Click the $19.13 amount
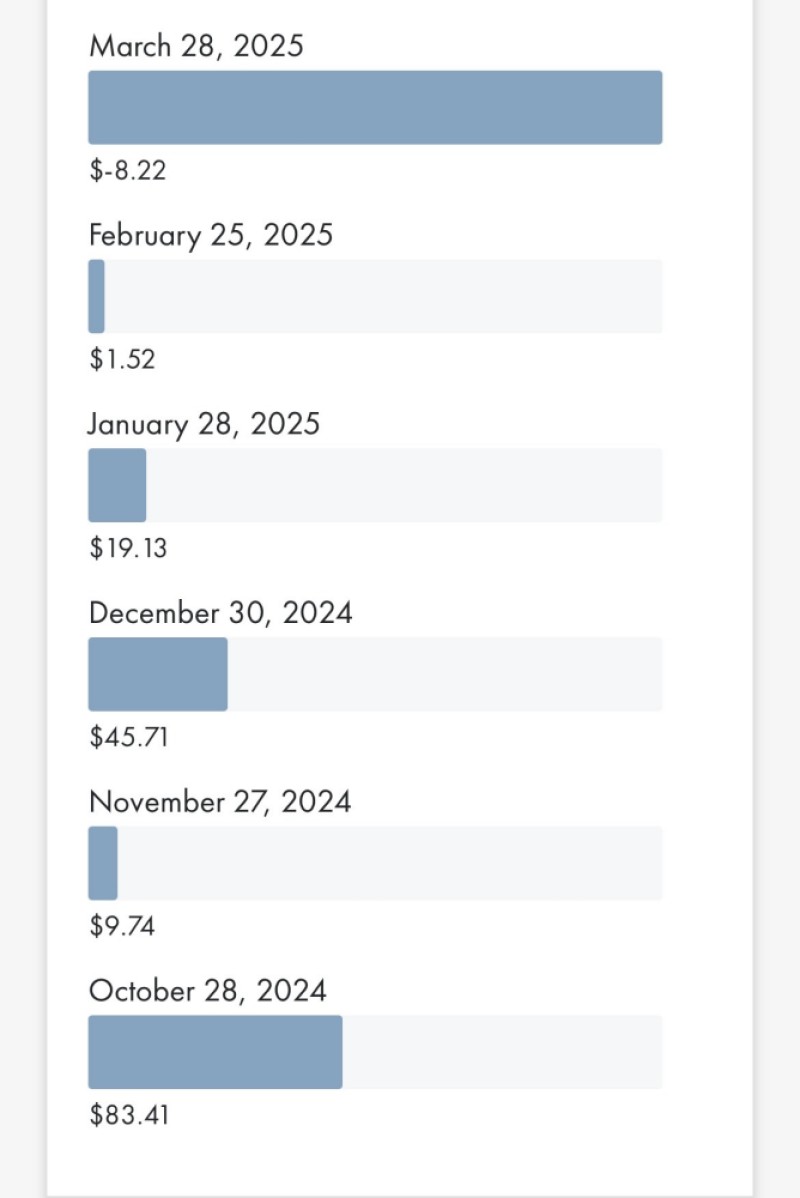The height and width of the screenshot is (1198, 800). click(128, 548)
